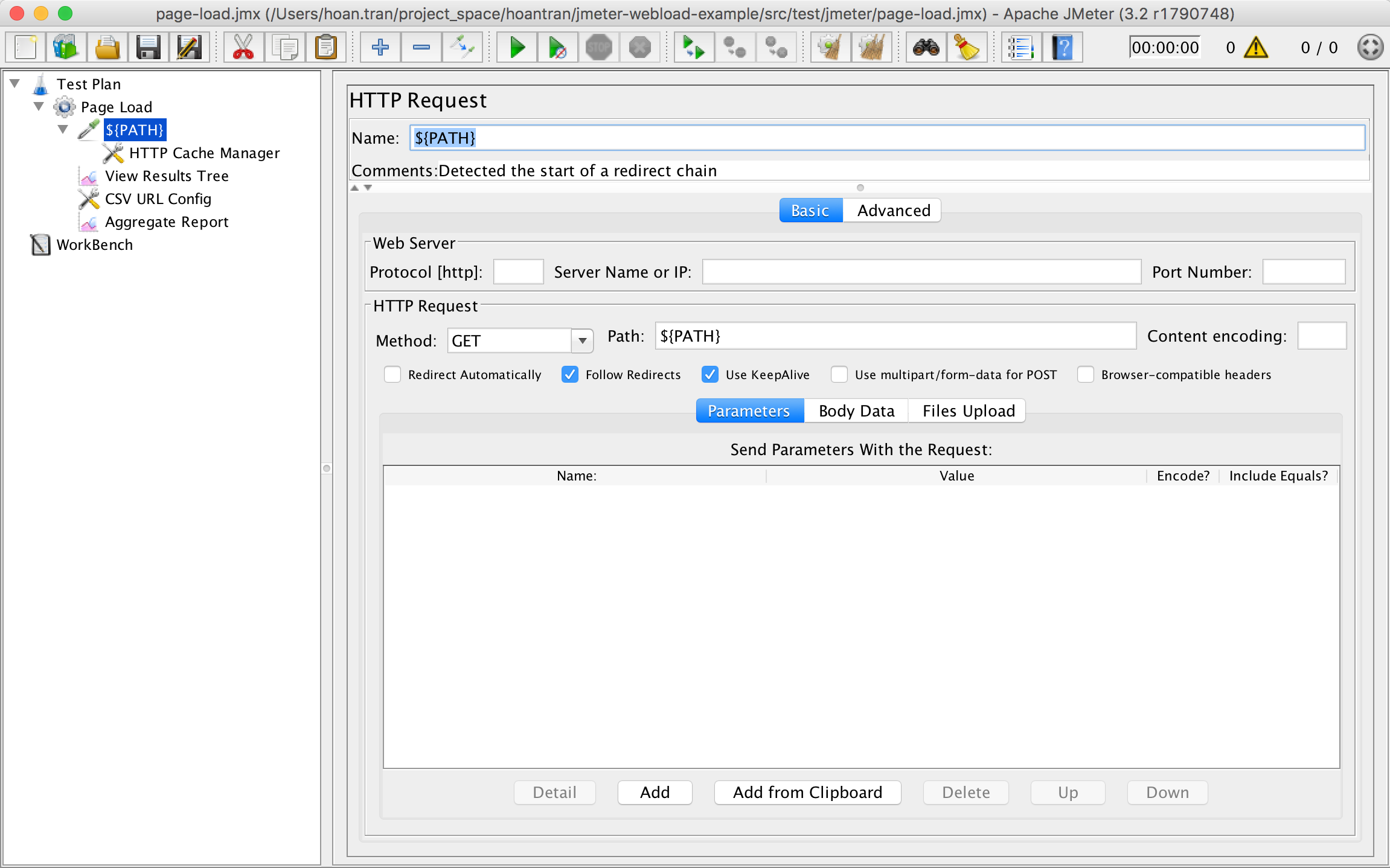Switch to the Files Upload tab
Viewport: 1390px width, 868px height.
(968, 411)
